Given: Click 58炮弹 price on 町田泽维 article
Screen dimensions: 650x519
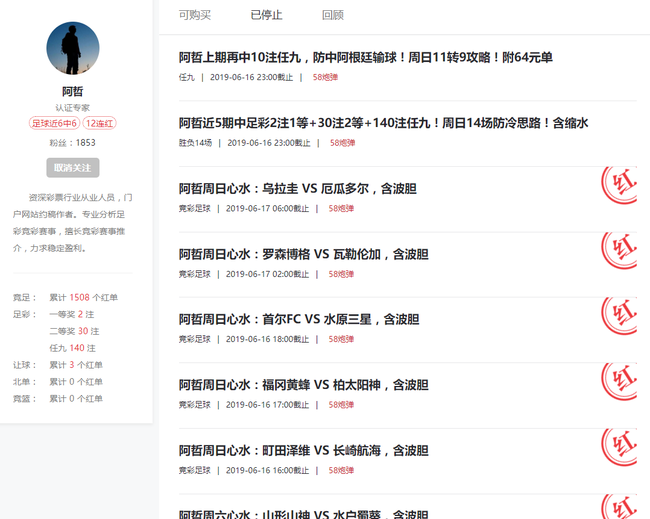Looking at the screenshot, I should 341,470.
